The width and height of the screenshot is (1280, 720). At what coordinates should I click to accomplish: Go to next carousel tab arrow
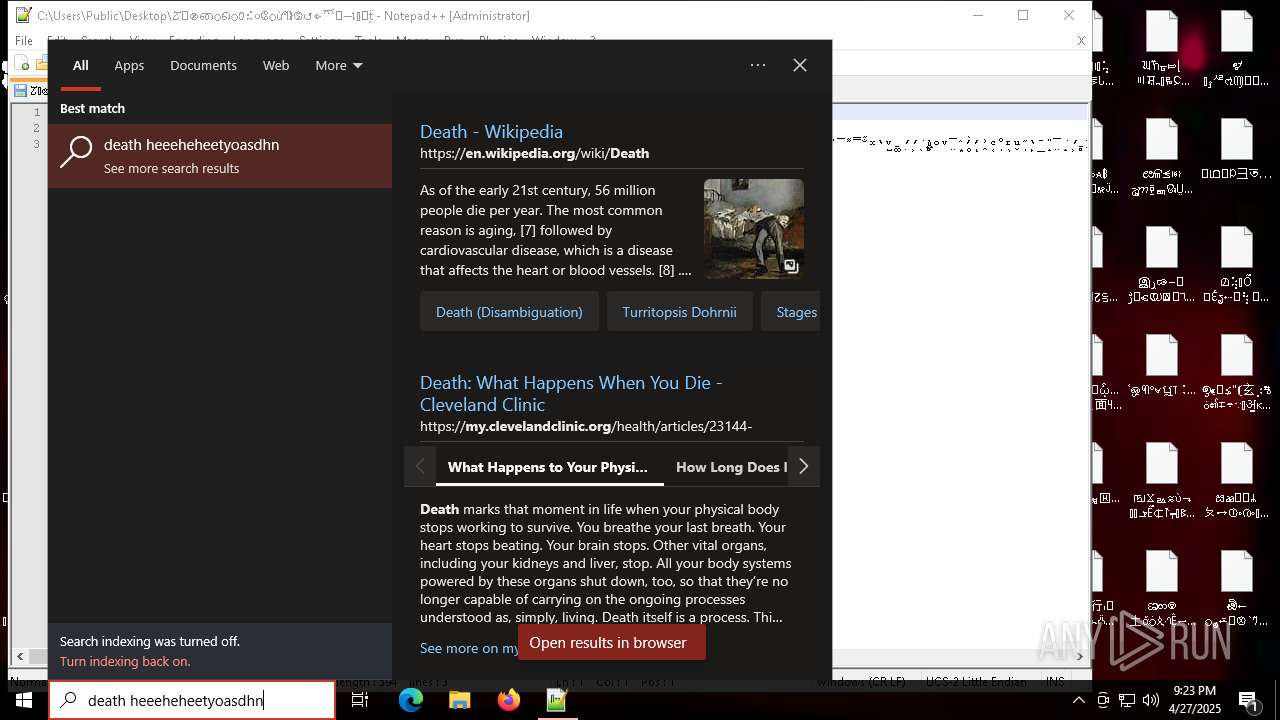pyautogui.click(x=803, y=467)
